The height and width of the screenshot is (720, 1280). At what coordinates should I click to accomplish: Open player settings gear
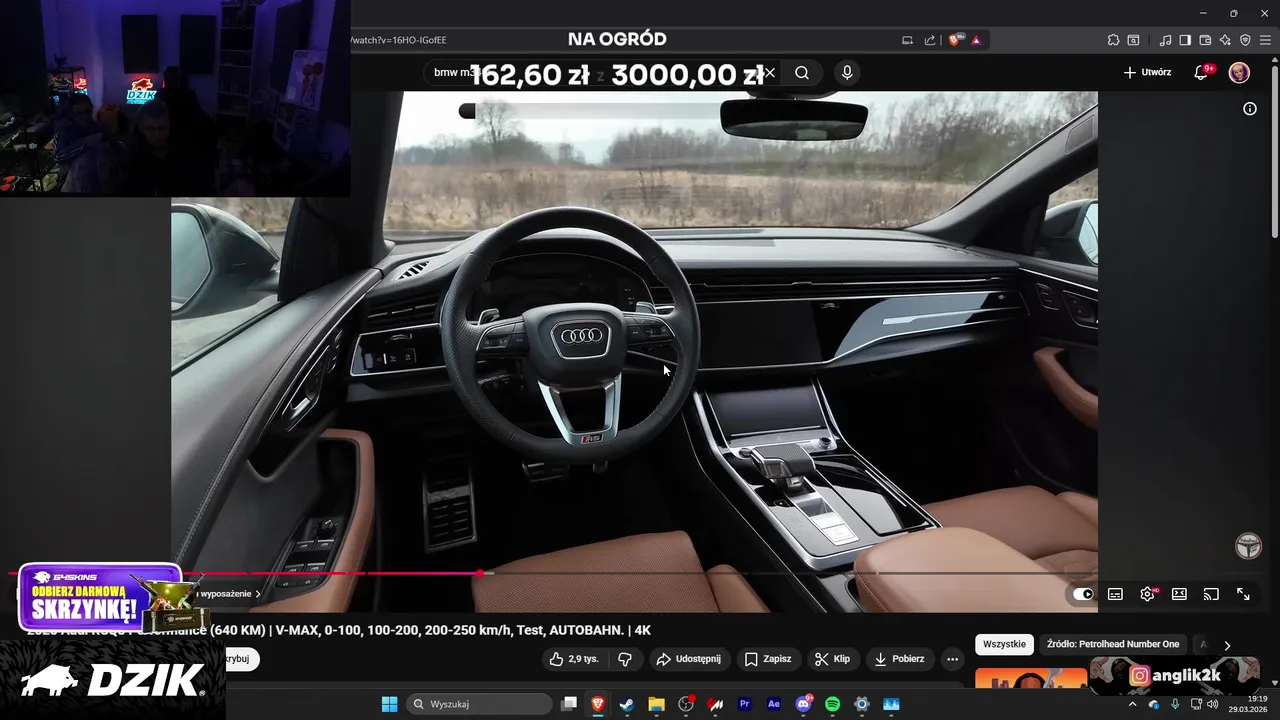(x=1147, y=594)
